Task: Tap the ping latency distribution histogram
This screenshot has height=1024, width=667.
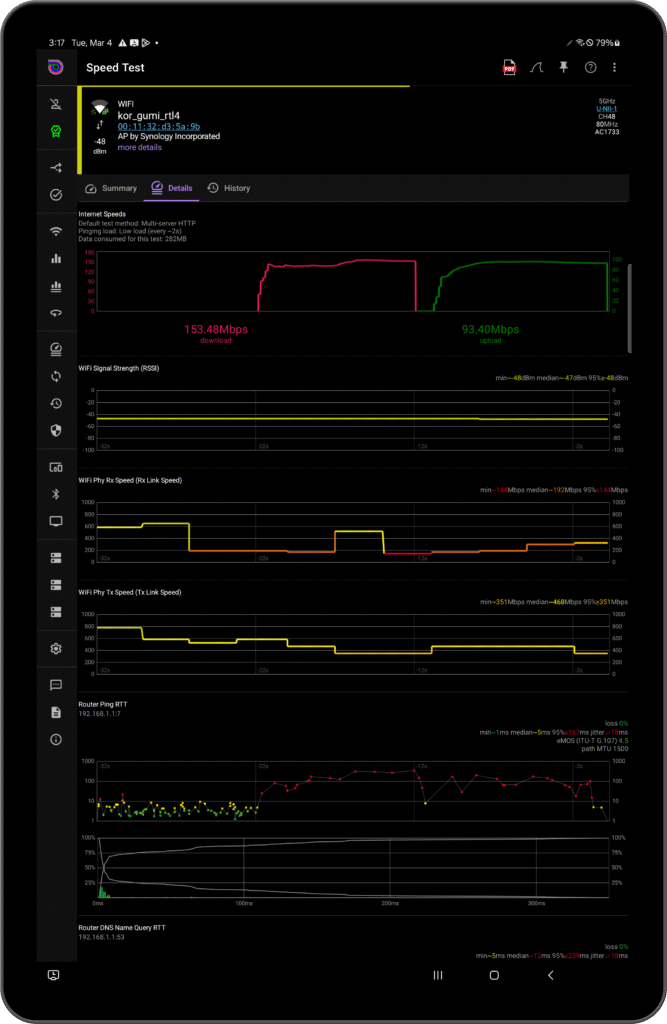Action: pyautogui.click(x=353, y=870)
